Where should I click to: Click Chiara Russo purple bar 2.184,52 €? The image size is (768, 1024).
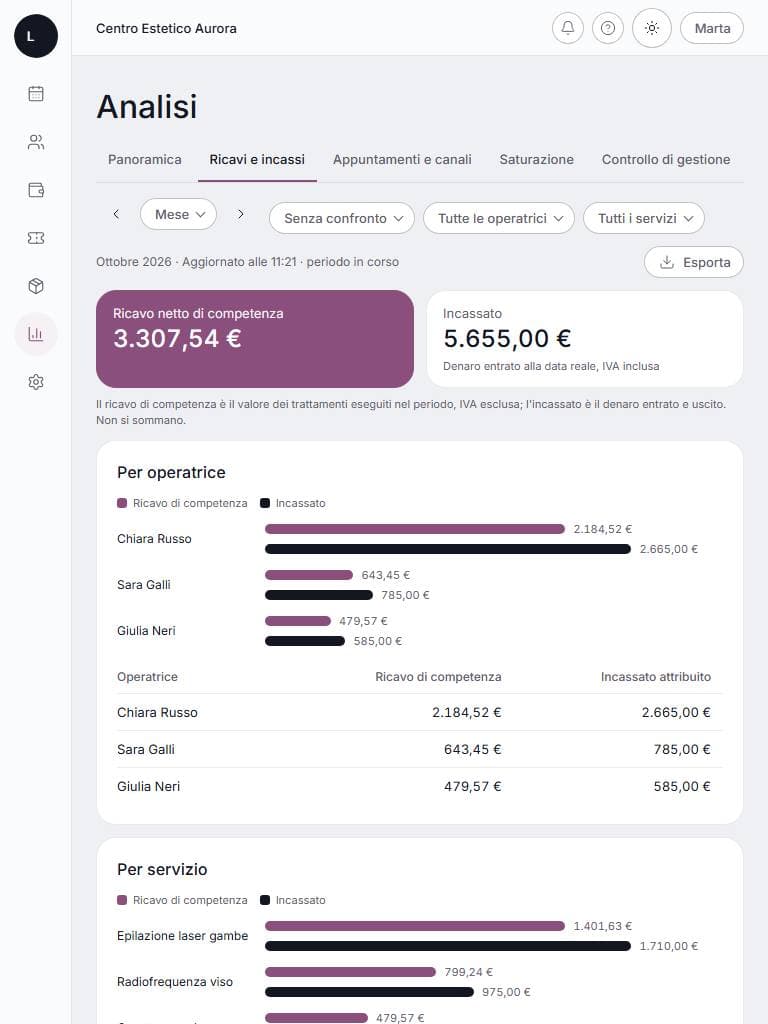[x=415, y=529]
